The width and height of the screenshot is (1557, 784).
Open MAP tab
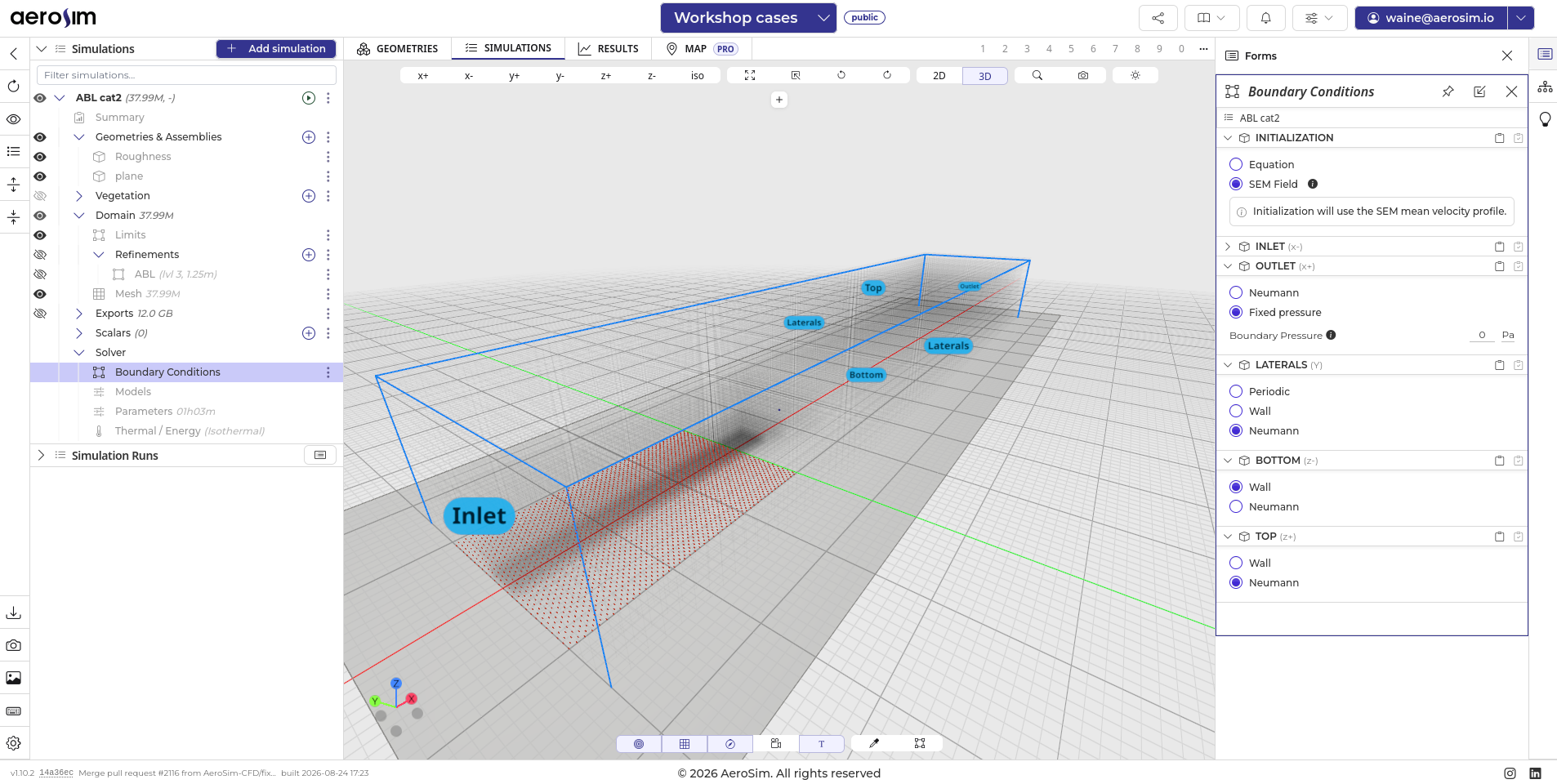702,49
